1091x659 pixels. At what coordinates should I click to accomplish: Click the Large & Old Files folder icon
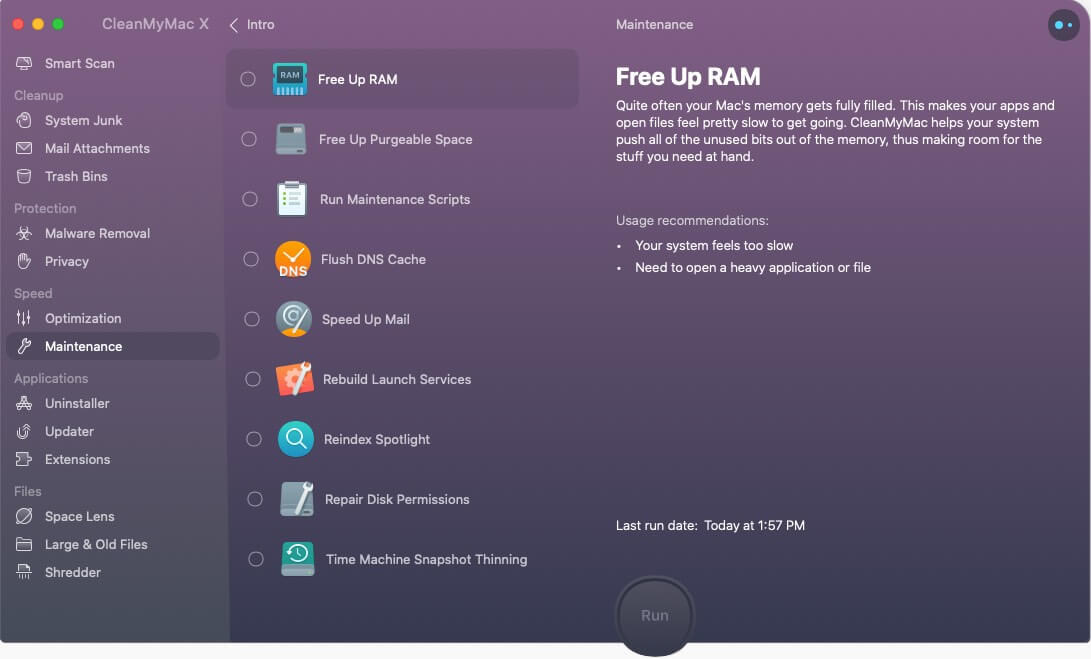[x=24, y=544]
